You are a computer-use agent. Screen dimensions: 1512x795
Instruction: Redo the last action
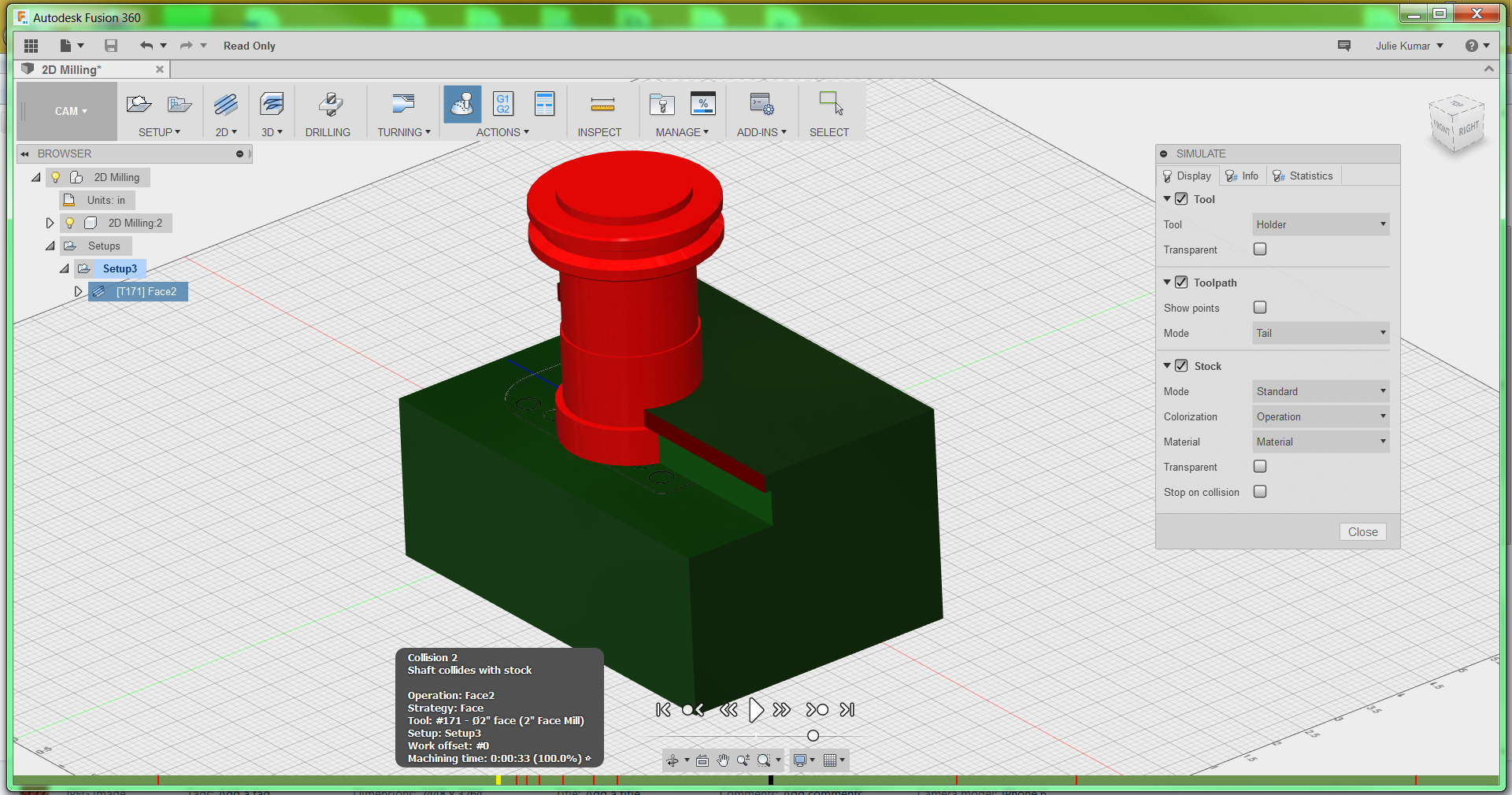click(x=187, y=46)
